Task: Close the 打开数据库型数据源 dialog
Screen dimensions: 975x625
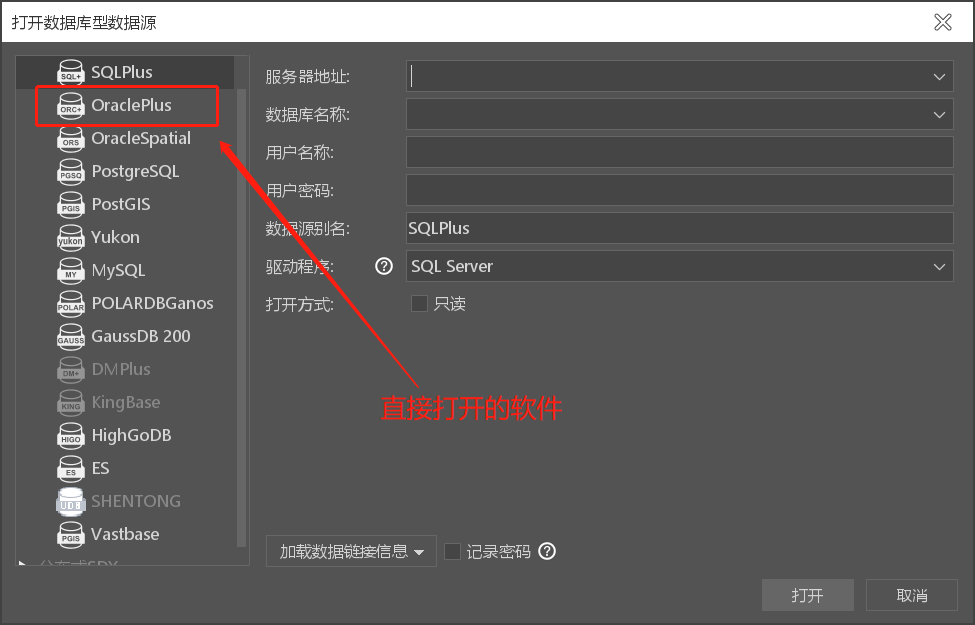Action: point(943,22)
